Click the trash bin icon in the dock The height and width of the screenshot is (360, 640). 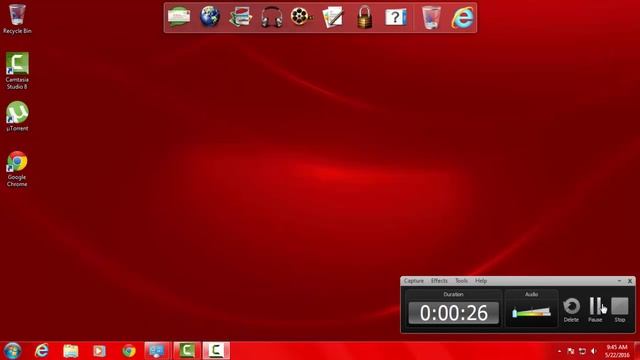point(431,17)
